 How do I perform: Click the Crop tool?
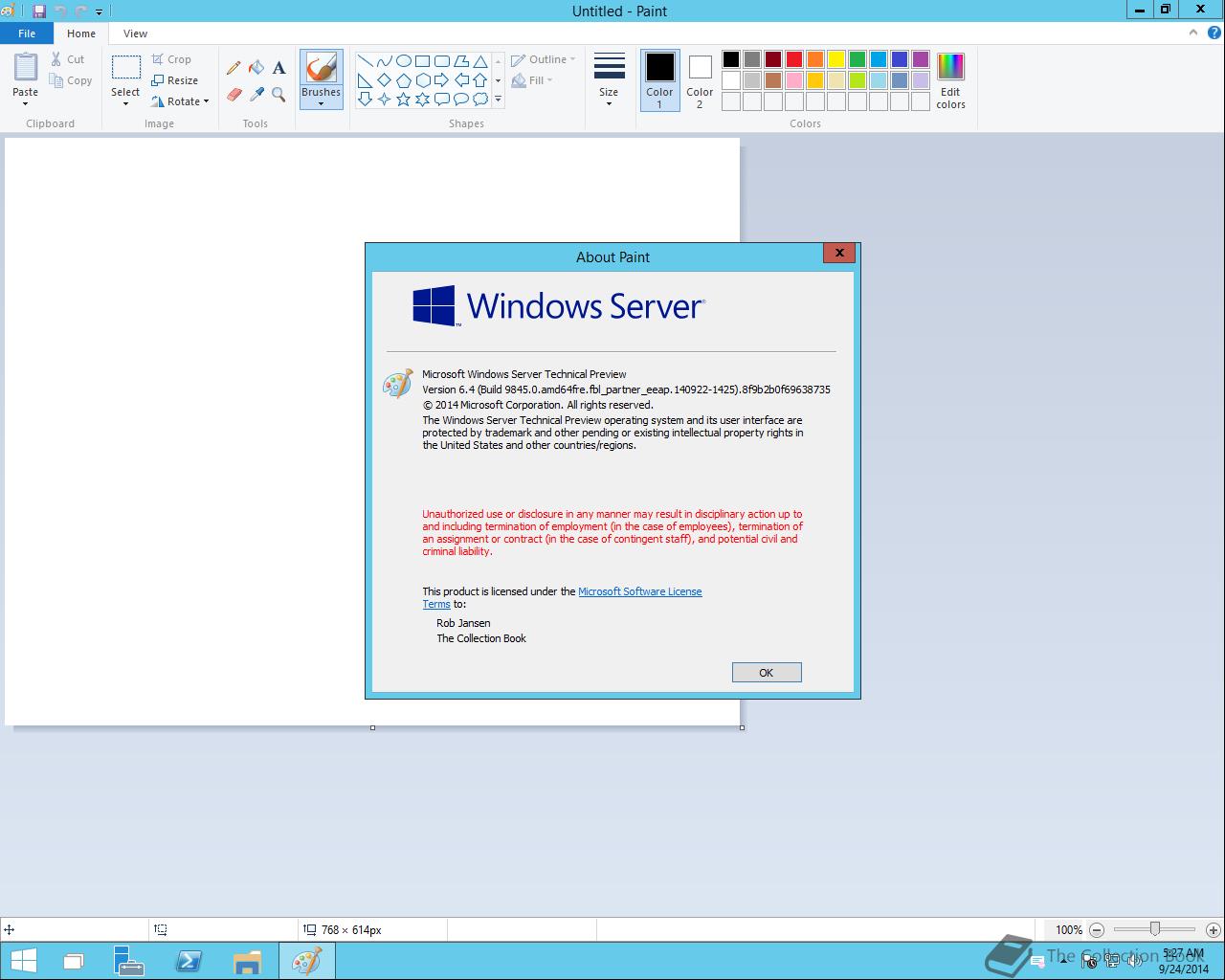pyautogui.click(x=171, y=59)
